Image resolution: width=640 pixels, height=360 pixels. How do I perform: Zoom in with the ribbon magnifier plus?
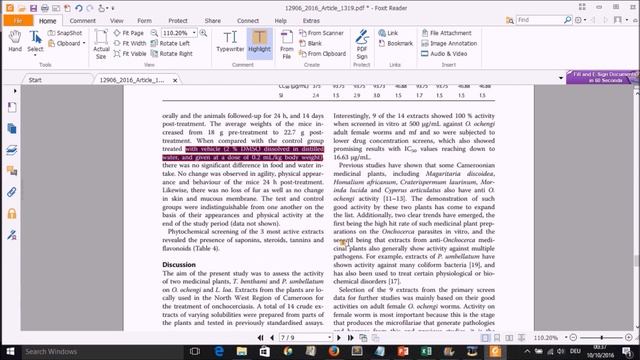(203, 33)
